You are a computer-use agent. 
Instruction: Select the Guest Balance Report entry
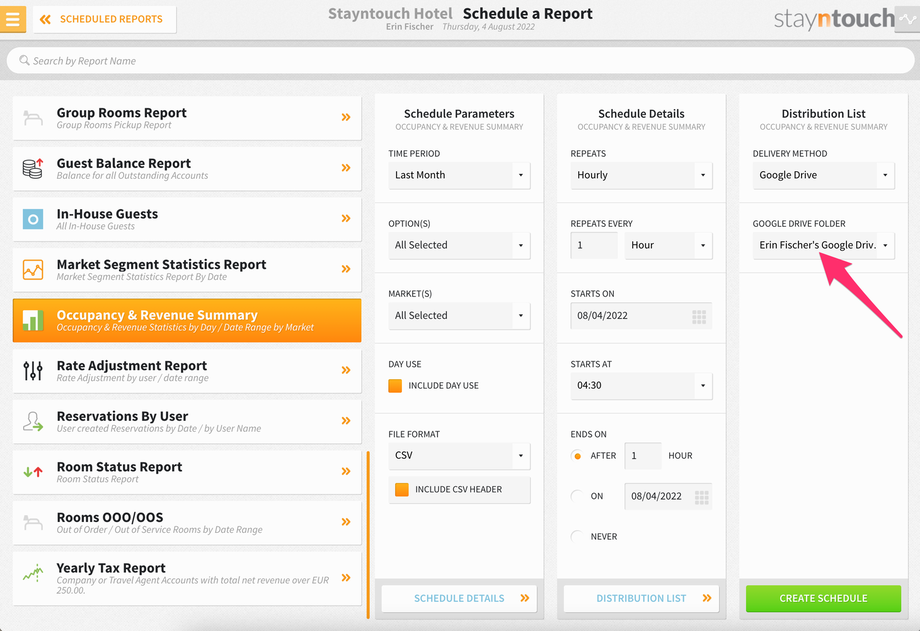pyautogui.click(x=187, y=168)
